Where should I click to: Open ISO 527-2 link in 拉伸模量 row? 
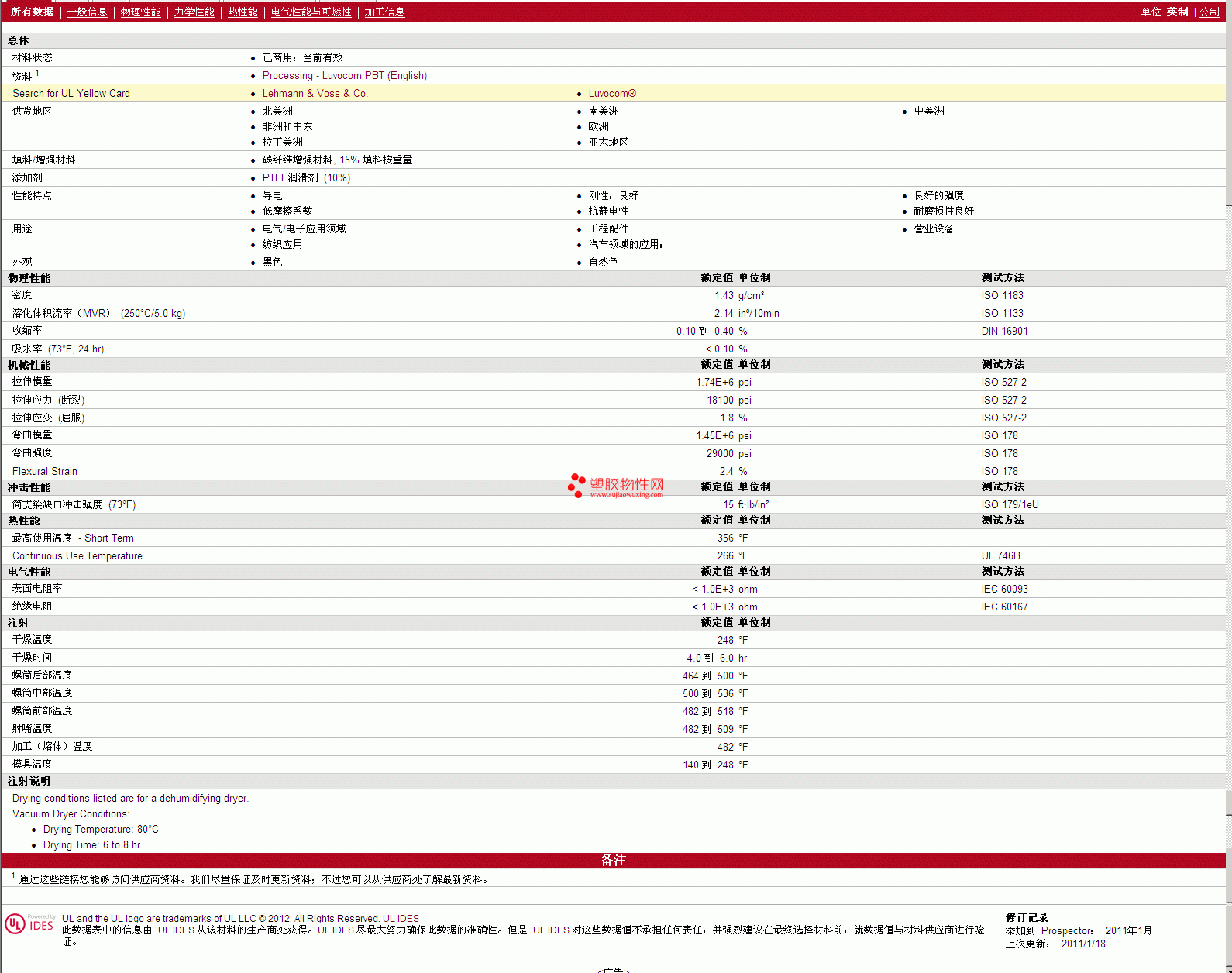1003,382
